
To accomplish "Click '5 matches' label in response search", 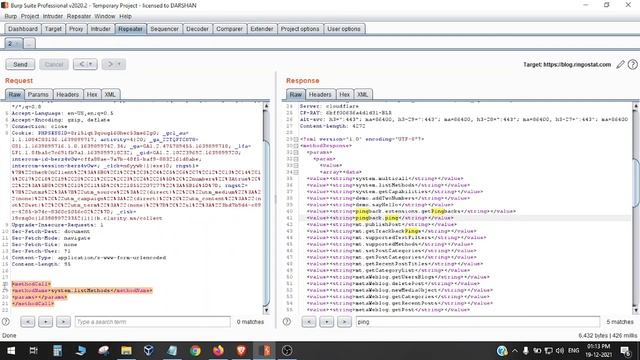I will click(620, 322).
